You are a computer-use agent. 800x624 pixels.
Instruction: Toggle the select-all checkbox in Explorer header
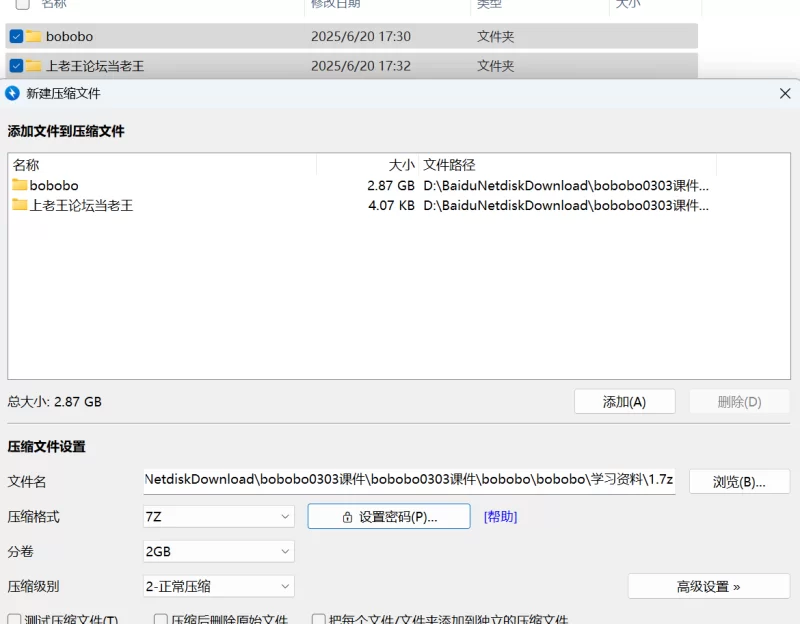(22, 4)
